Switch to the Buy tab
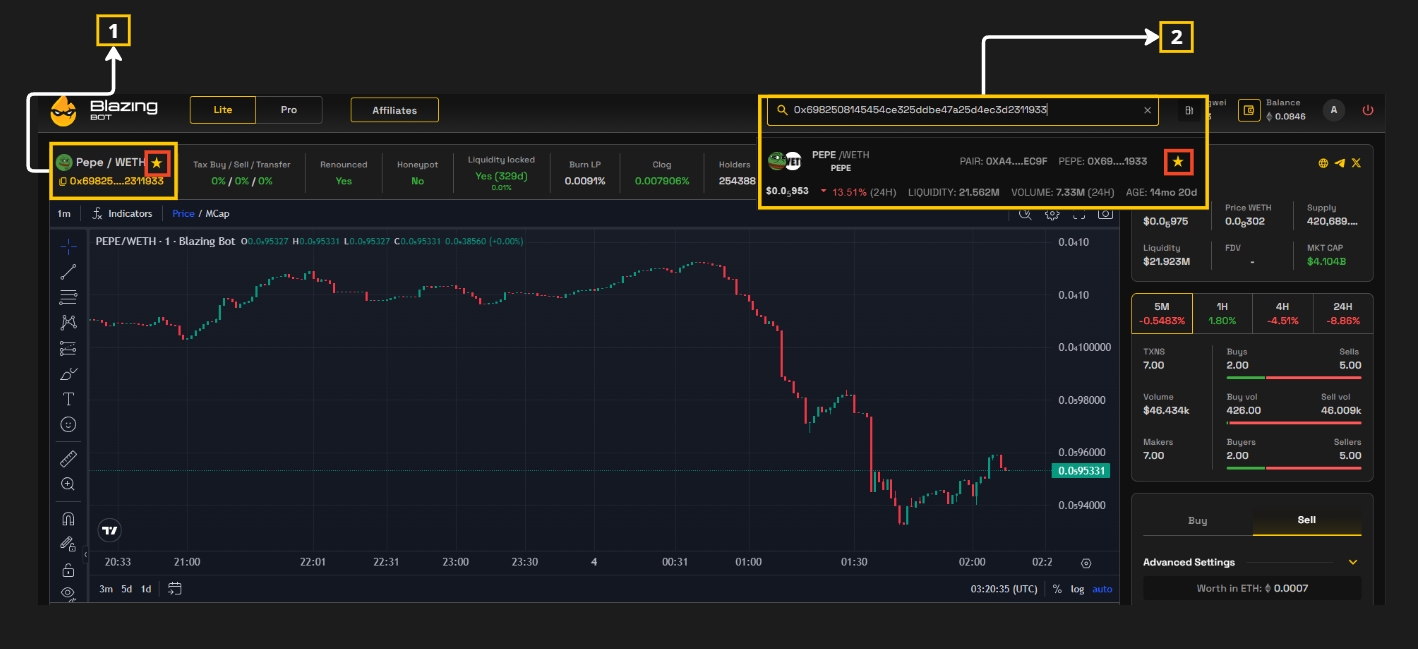Image resolution: width=1418 pixels, height=649 pixels. point(1197,521)
